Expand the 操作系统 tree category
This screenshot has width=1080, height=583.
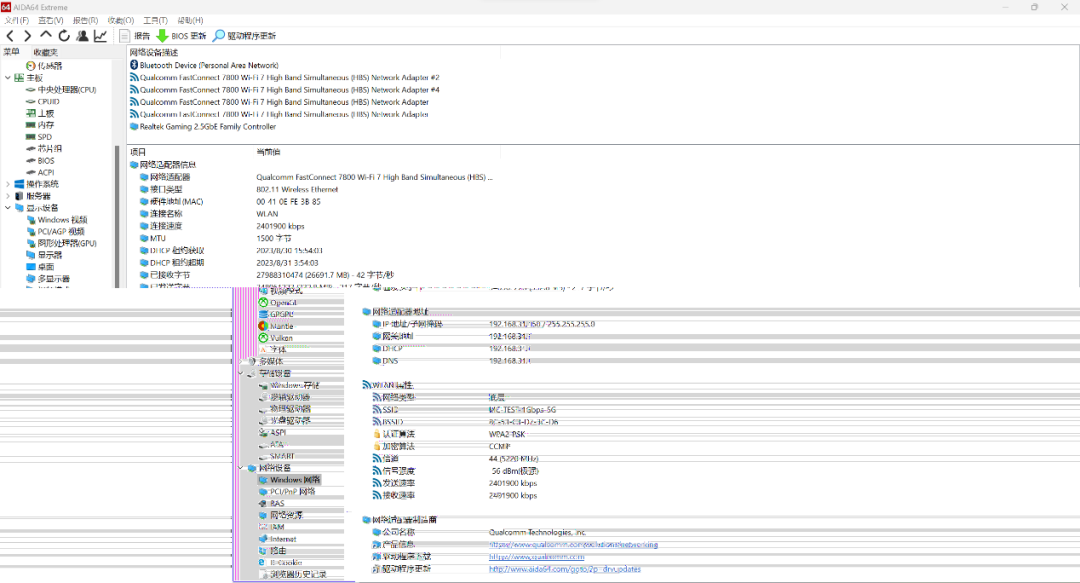tap(8, 184)
